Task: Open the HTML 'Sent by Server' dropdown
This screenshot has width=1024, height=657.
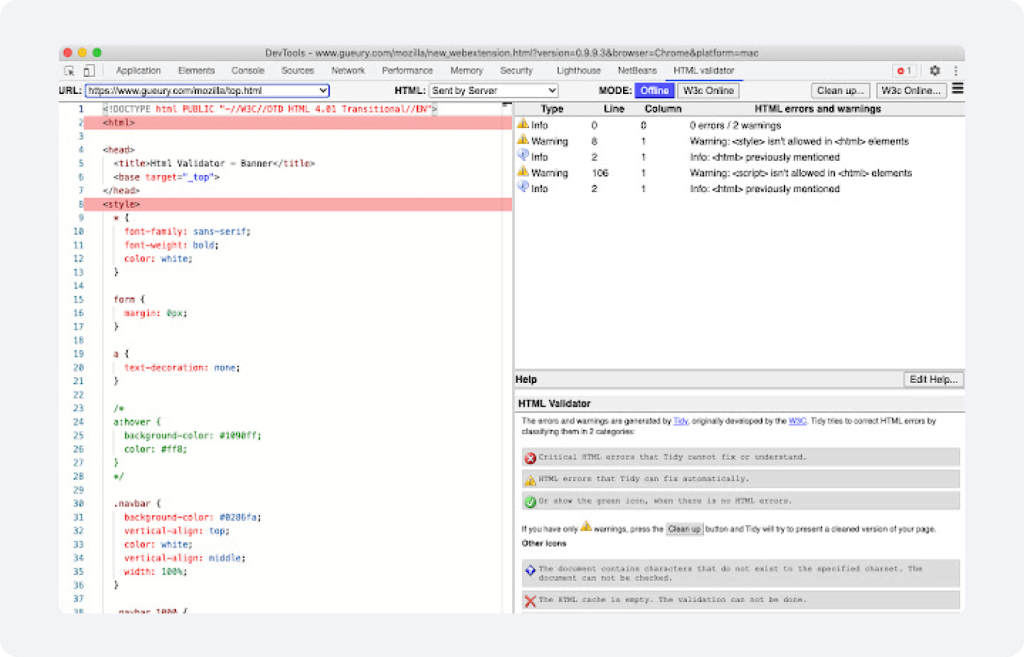Action: click(494, 91)
